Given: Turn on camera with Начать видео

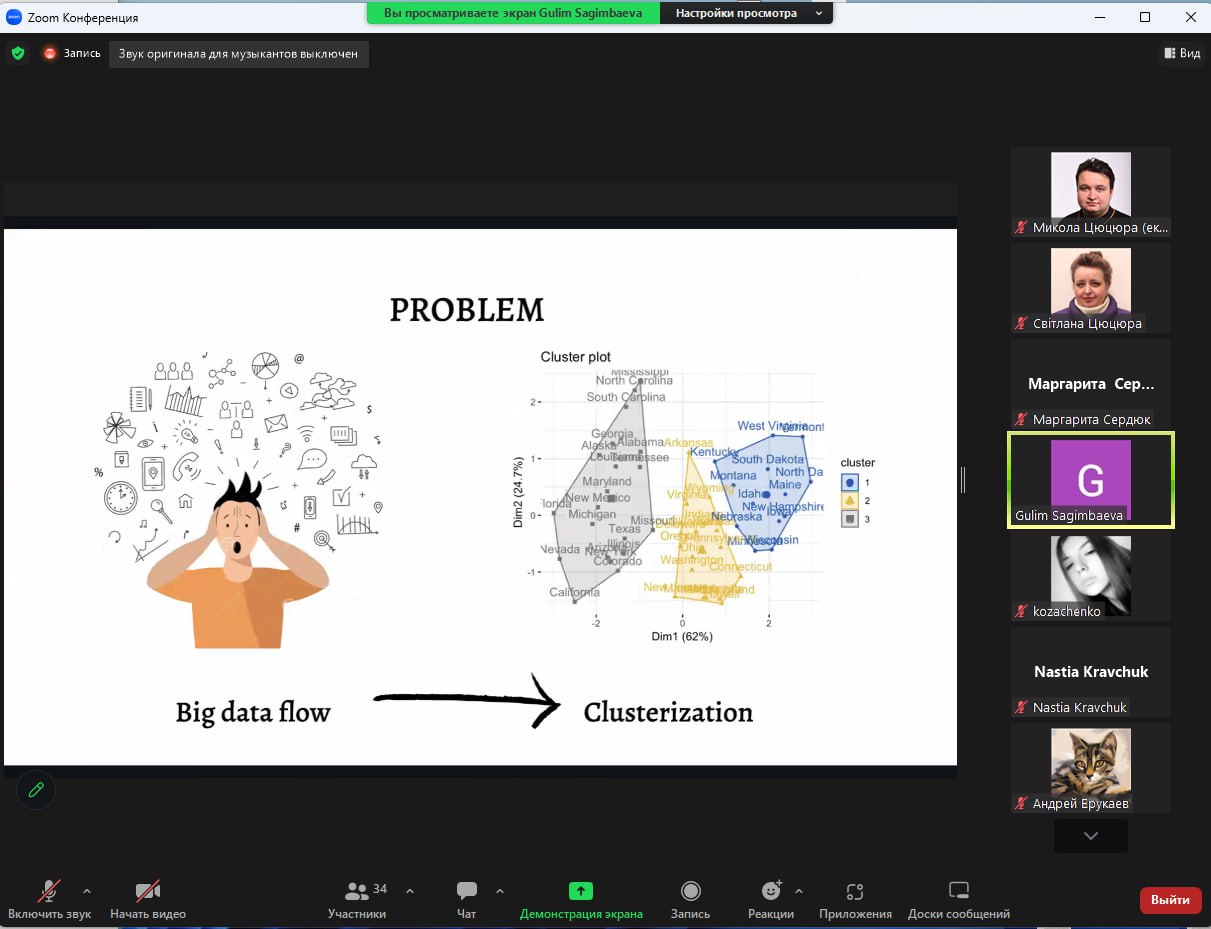Looking at the screenshot, I should tap(148, 891).
